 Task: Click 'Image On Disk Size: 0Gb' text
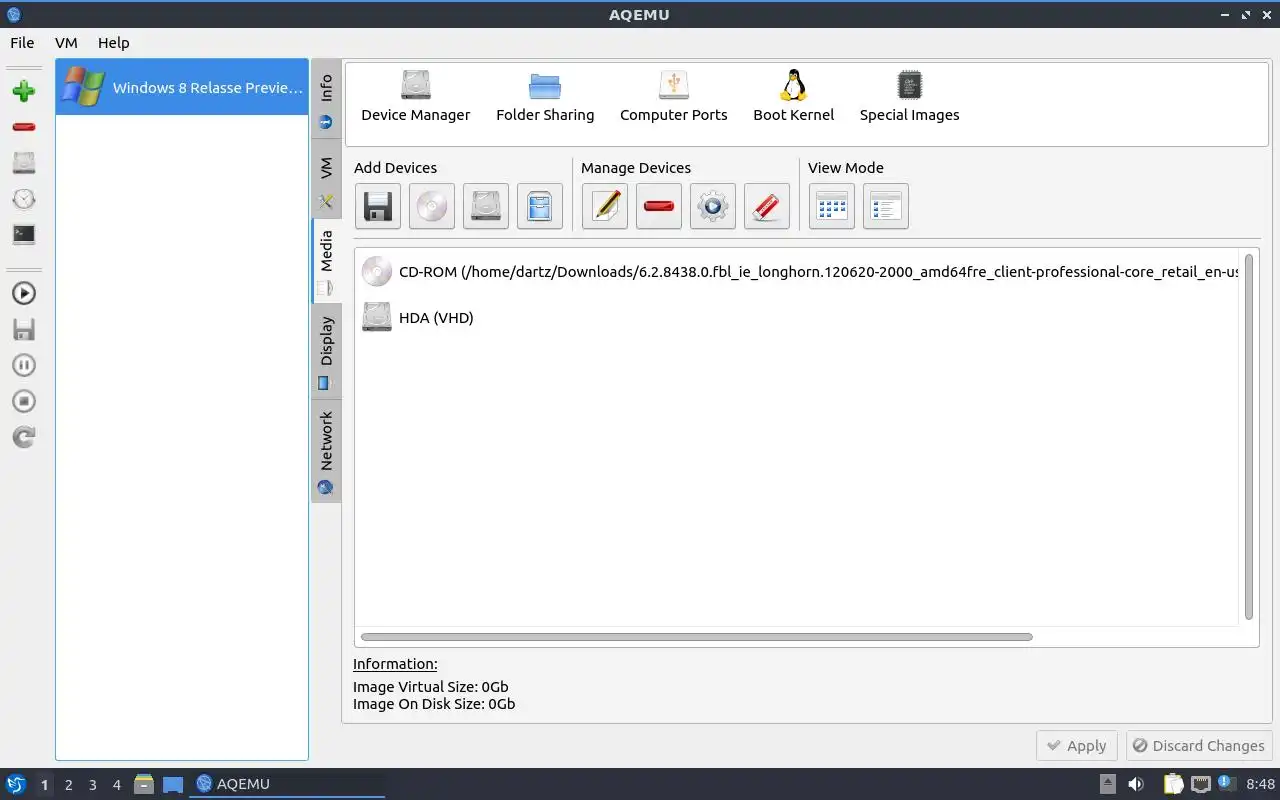434,704
